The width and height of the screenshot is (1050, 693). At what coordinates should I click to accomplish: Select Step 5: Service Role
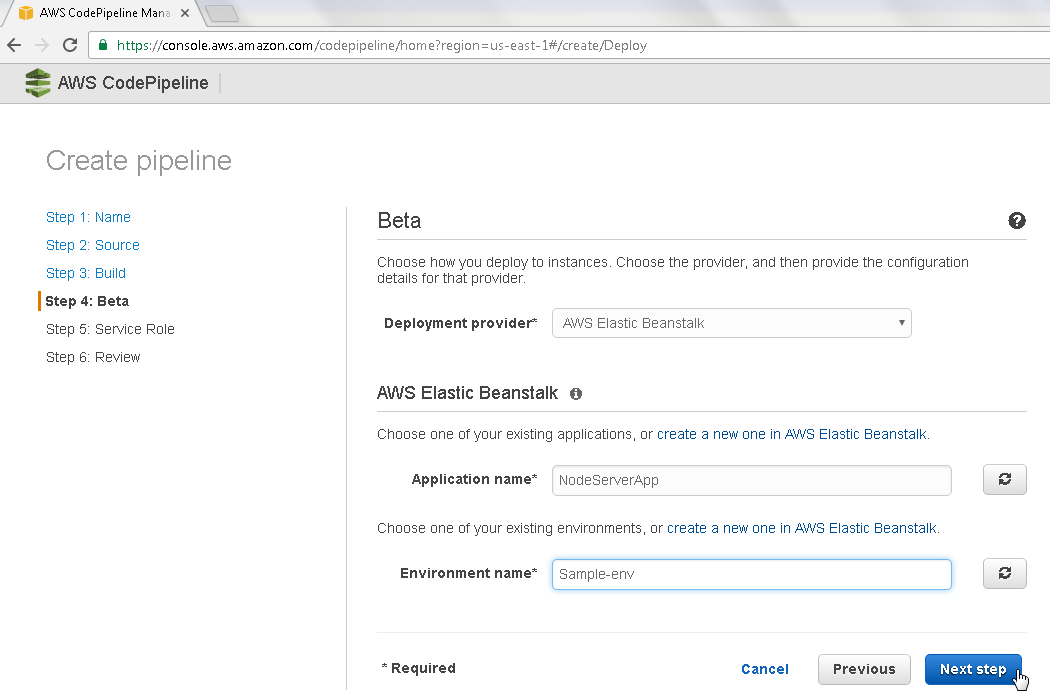[110, 329]
